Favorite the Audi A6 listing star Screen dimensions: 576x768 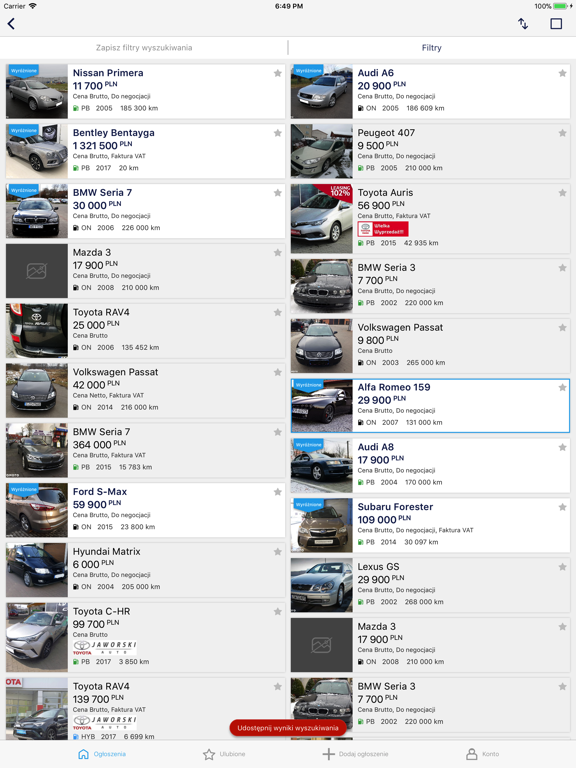pyautogui.click(x=562, y=73)
